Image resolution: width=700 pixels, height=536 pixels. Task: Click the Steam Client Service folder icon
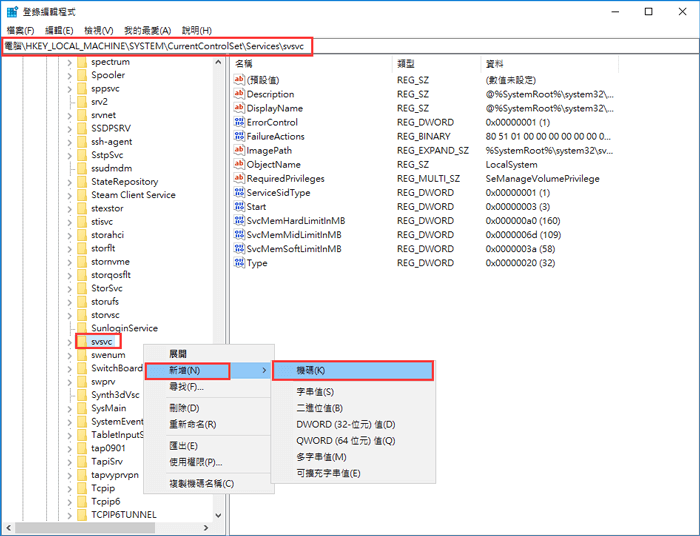(82, 195)
